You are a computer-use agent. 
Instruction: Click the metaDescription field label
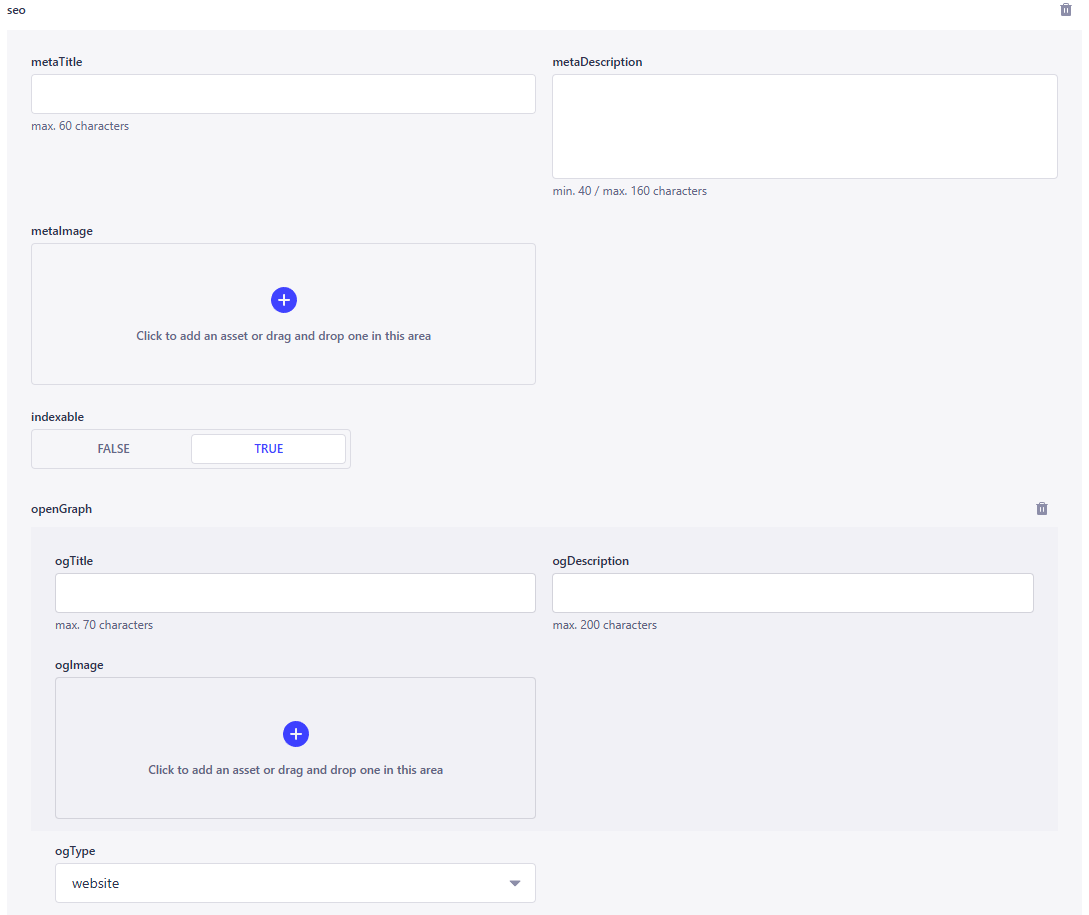(x=597, y=62)
